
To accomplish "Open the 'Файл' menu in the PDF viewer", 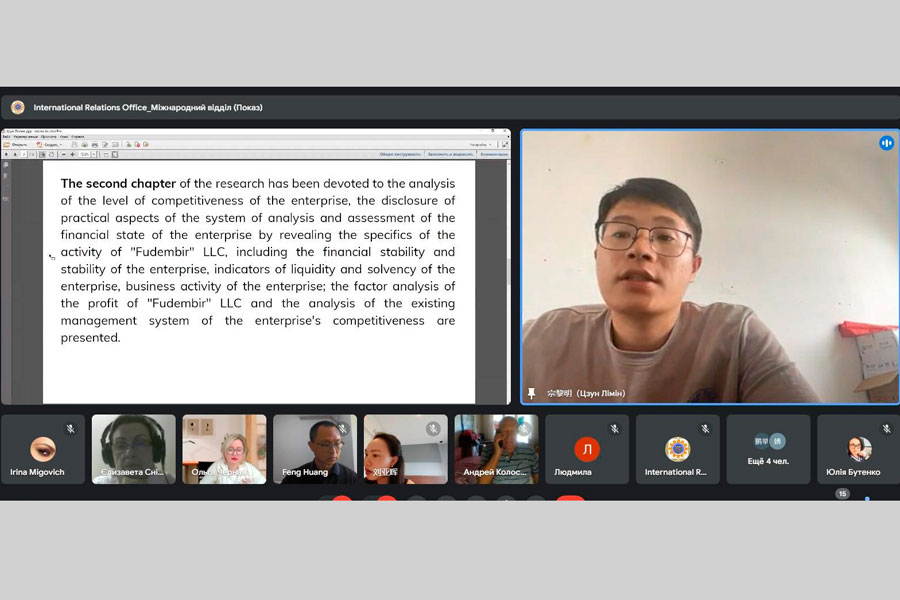I will [x=6, y=137].
